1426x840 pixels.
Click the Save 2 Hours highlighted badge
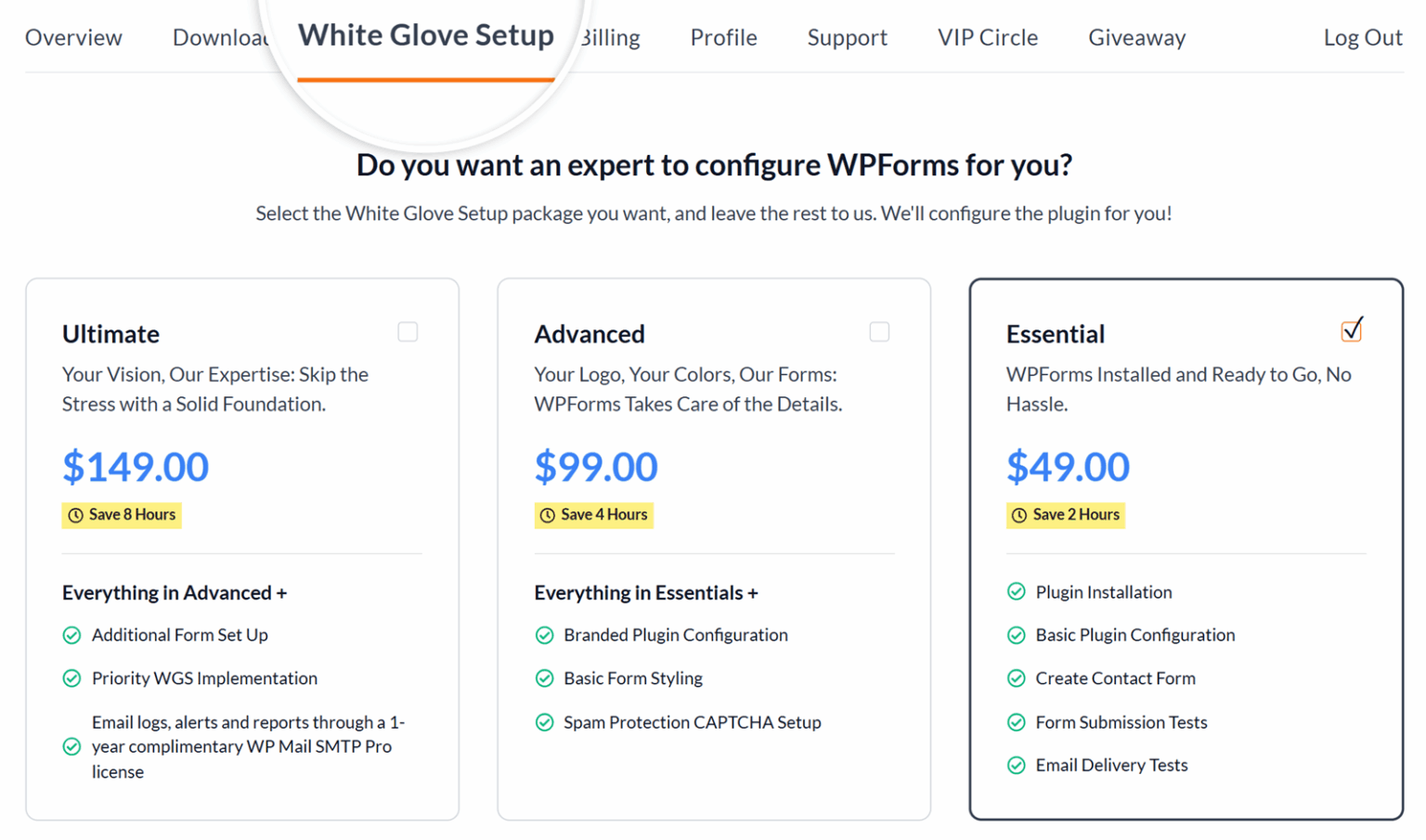coord(1065,515)
